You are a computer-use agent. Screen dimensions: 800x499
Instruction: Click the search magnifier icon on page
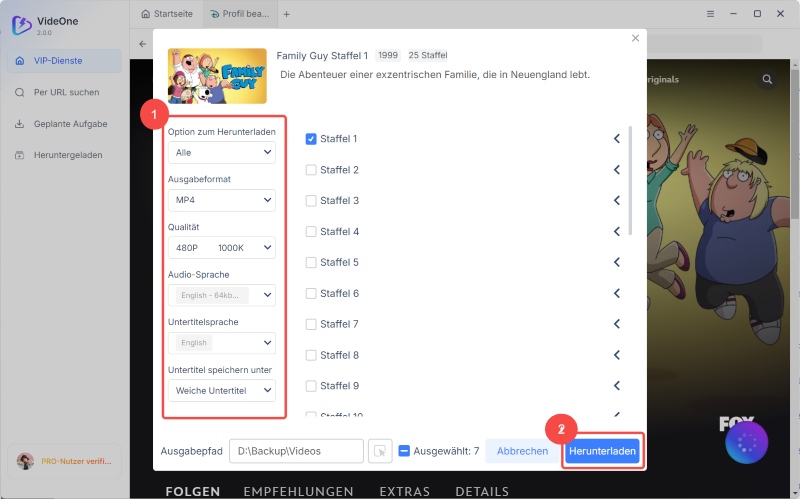(767, 79)
